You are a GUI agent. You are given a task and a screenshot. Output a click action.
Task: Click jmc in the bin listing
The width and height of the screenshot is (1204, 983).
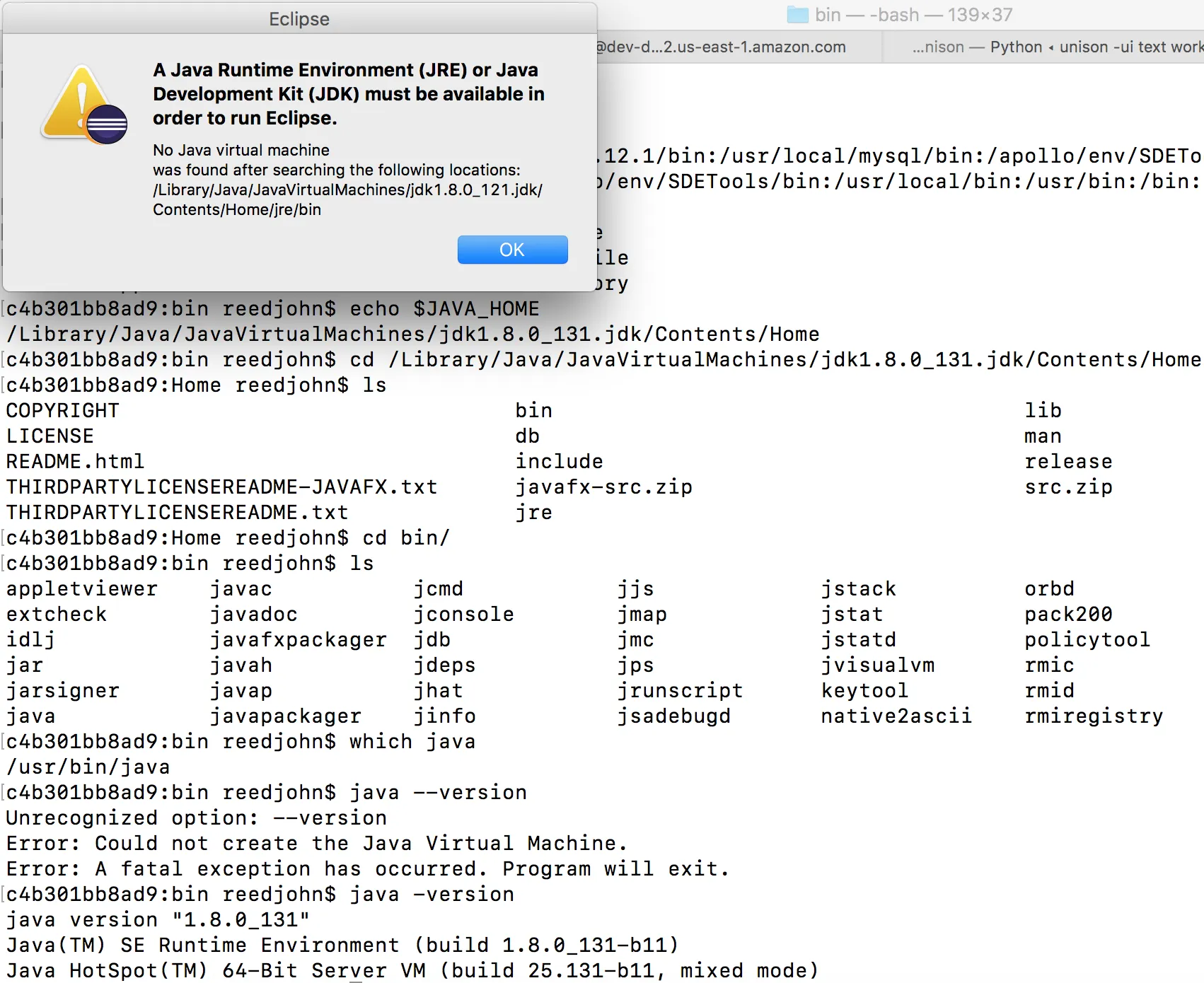(636, 640)
